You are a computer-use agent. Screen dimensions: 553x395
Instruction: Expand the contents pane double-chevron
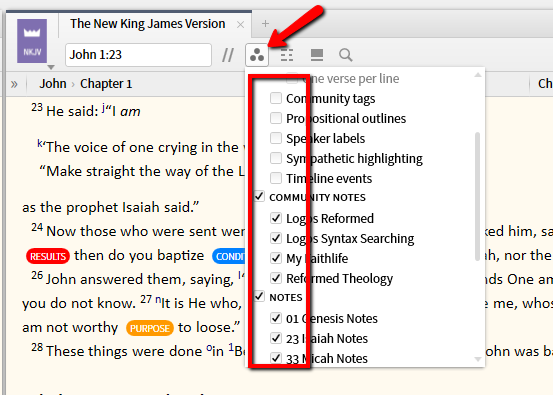pyautogui.click(x=14, y=84)
